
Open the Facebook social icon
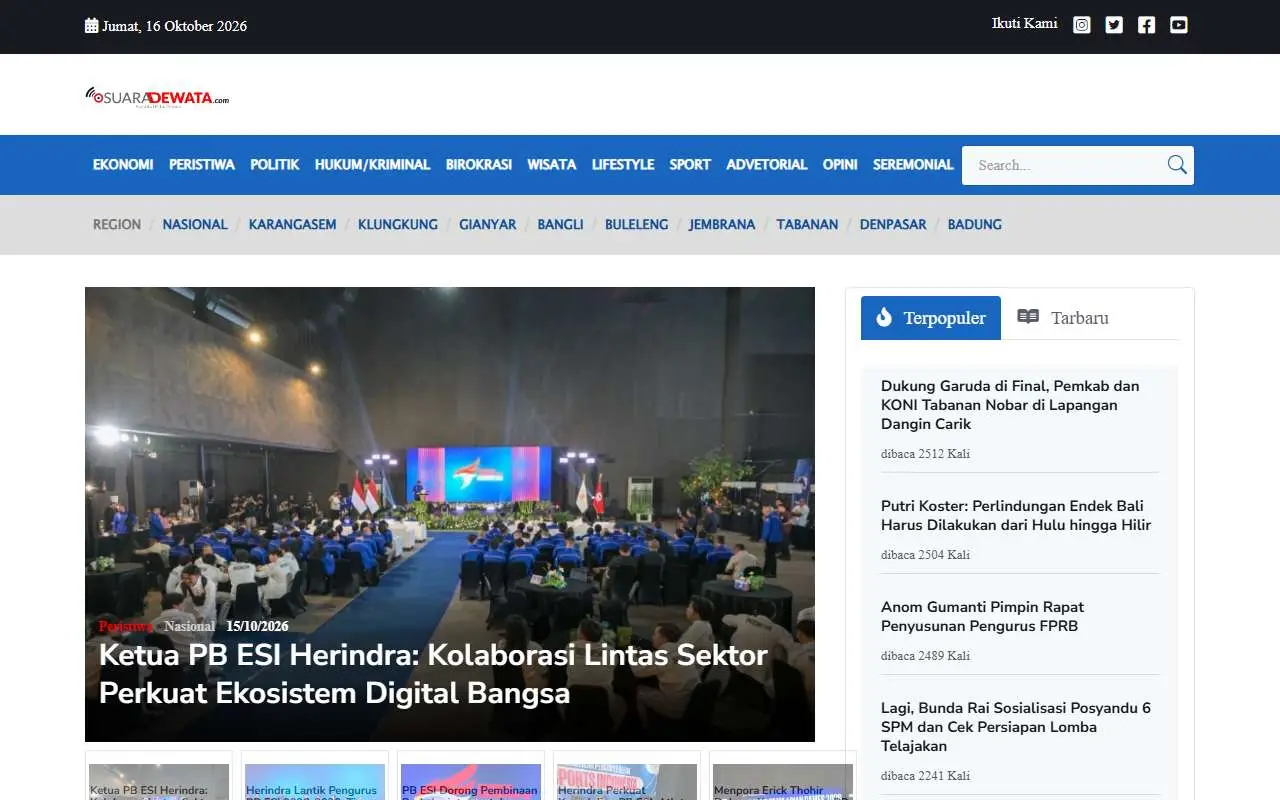point(1146,25)
